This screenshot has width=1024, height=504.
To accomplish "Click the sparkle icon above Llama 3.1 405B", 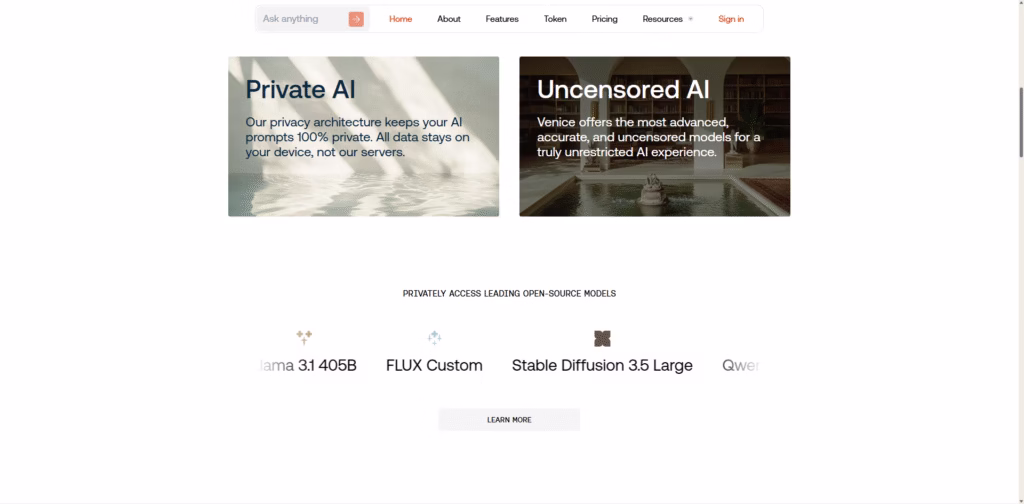I will pyautogui.click(x=304, y=338).
